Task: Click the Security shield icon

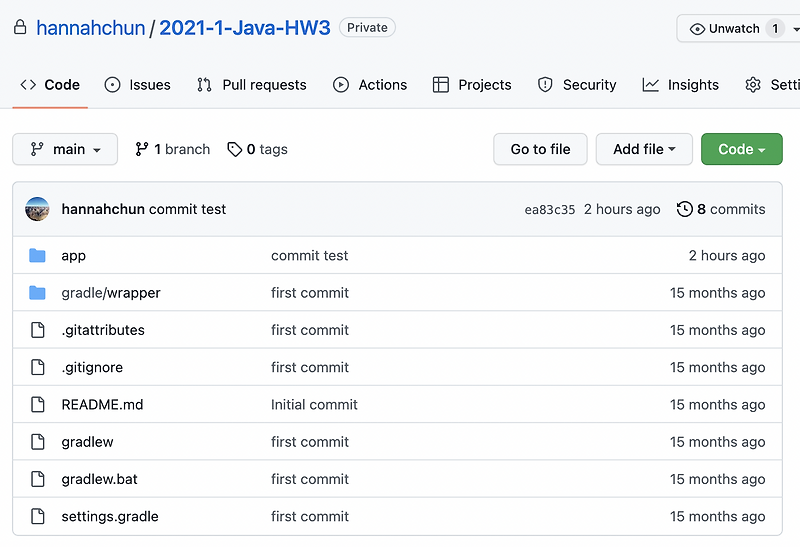Action: (545, 85)
